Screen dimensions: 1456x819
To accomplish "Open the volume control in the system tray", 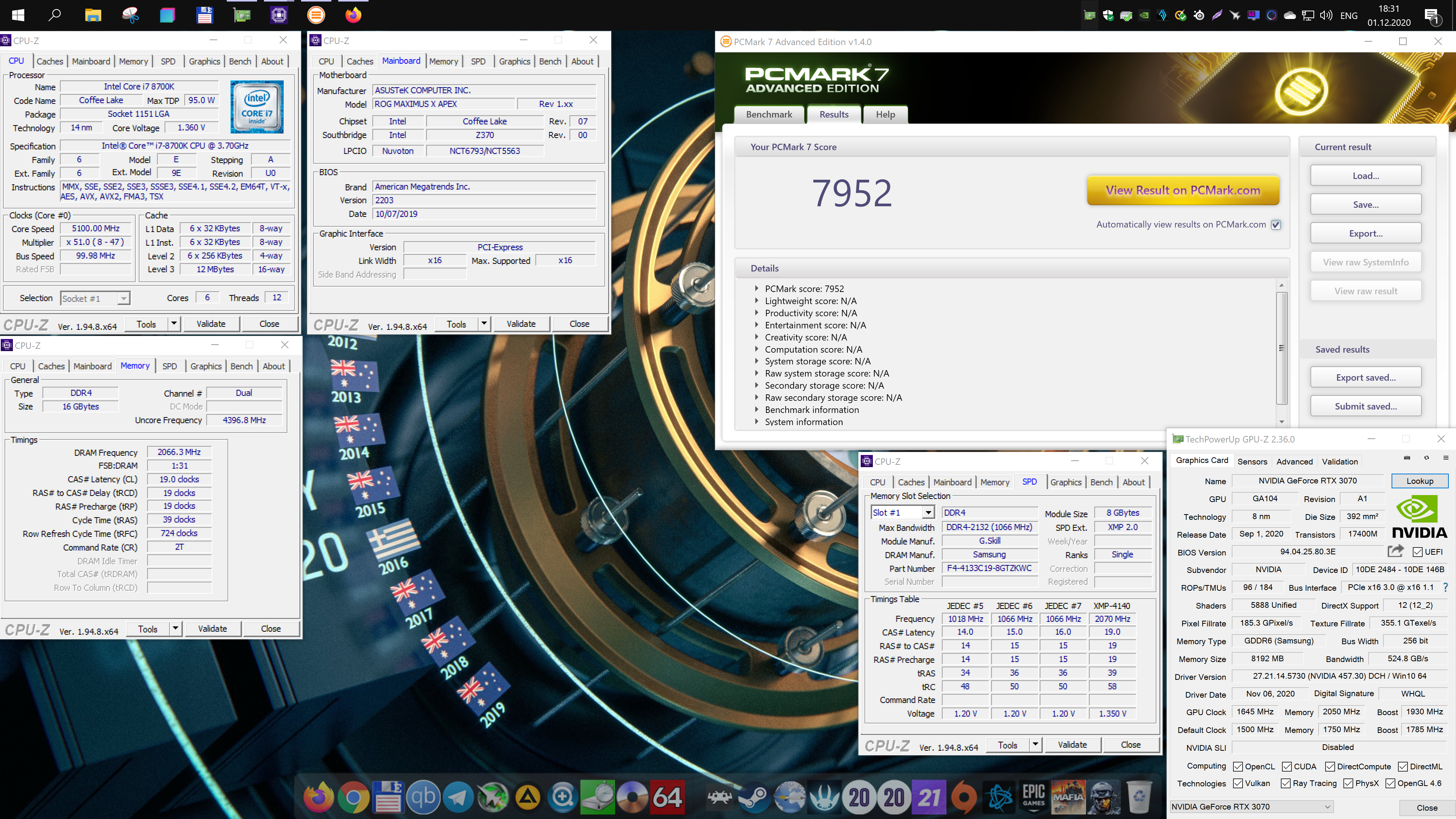I will coord(1326,15).
